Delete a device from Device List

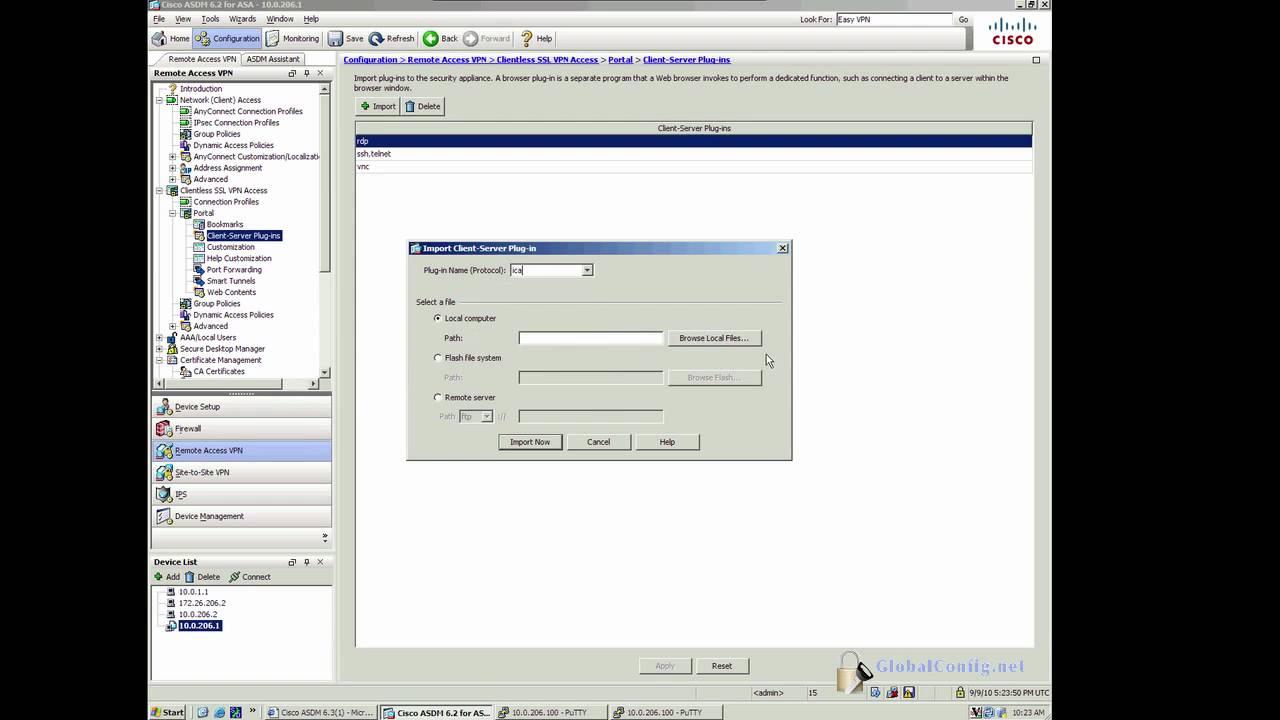point(202,577)
